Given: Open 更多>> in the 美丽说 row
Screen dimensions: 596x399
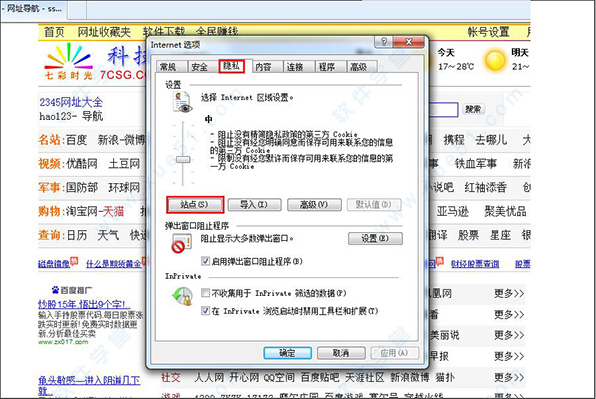Looking at the screenshot, I should coord(509,335).
